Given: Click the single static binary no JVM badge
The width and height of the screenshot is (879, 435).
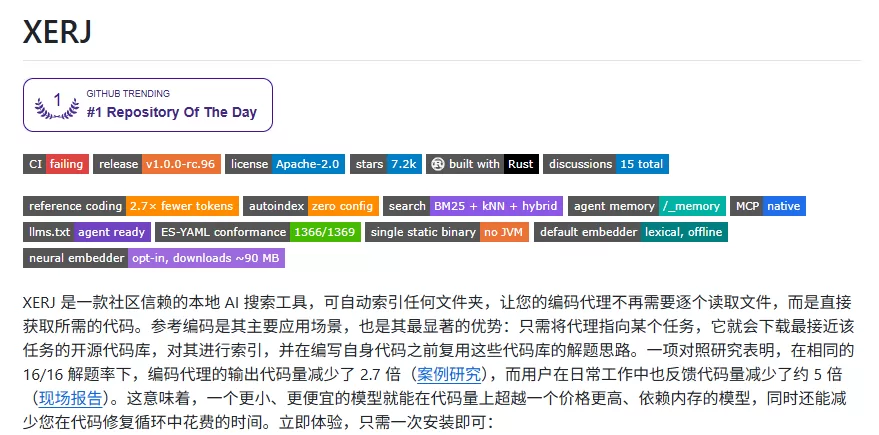Looking at the screenshot, I should click(x=447, y=232).
